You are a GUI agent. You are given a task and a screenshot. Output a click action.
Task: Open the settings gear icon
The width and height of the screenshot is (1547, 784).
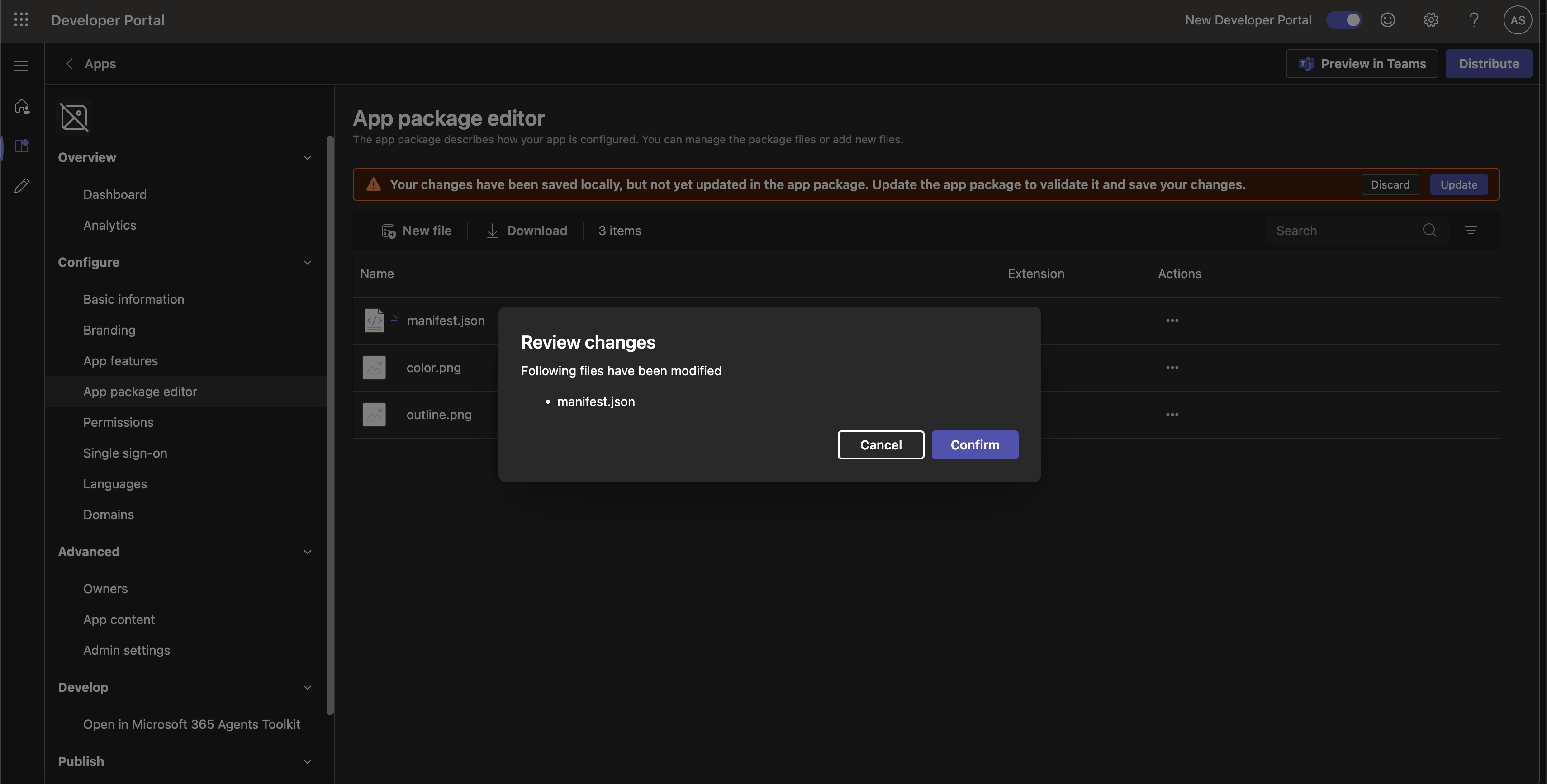point(1431,20)
